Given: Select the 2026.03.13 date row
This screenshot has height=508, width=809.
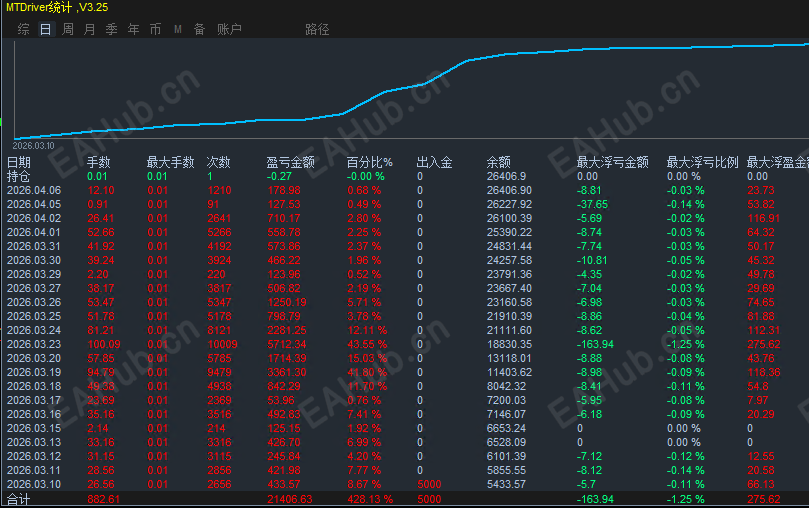Looking at the screenshot, I should (34, 442).
